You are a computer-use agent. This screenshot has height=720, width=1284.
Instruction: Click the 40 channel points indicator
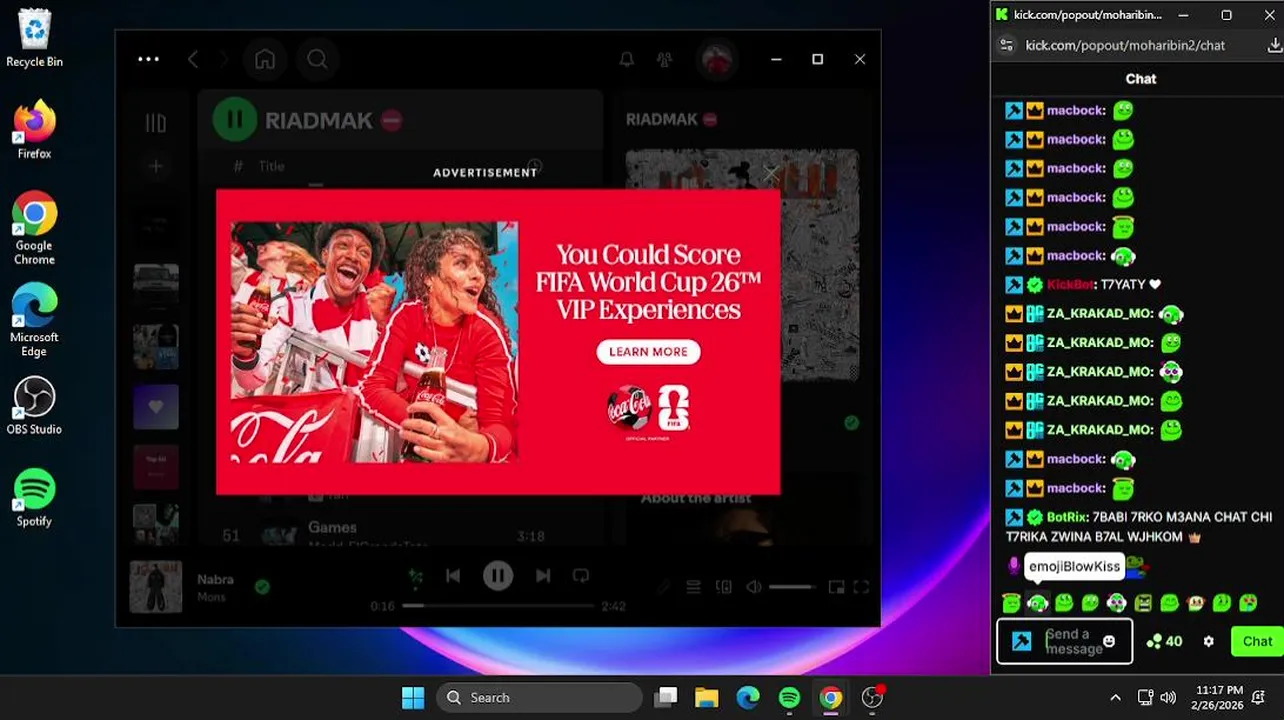click(x=1165, y=641)
